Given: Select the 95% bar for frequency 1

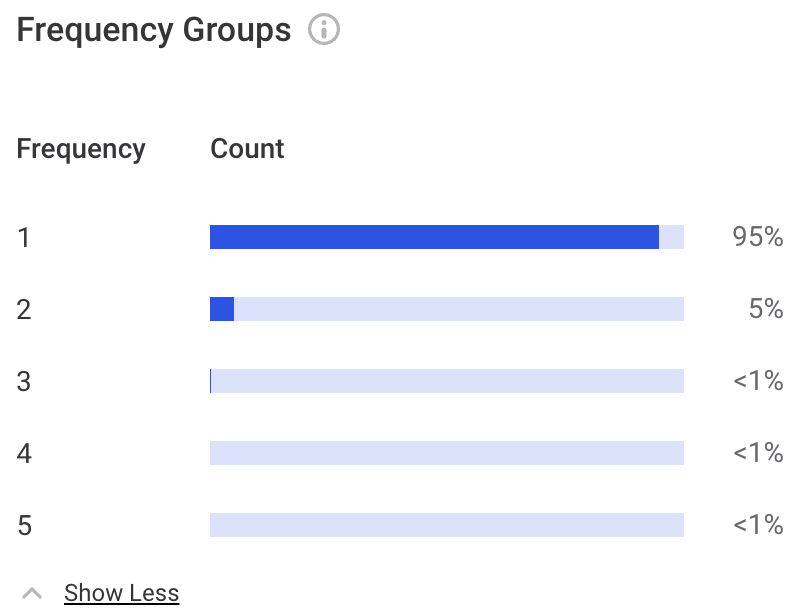Looking at the screenshot, I should pyautogui.click(x=434, y=237).
